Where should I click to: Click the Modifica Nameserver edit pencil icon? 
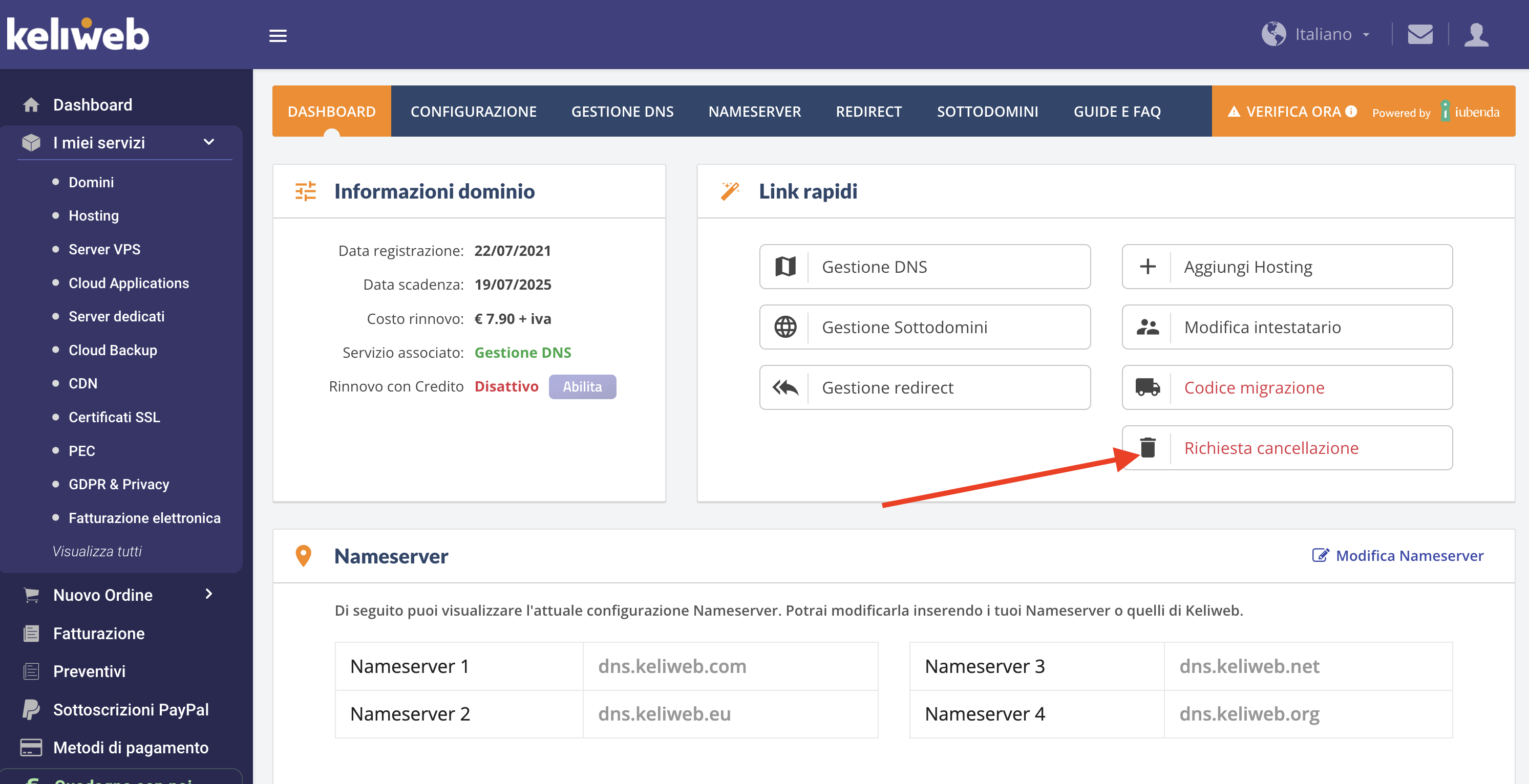[x=1320, y=555]
